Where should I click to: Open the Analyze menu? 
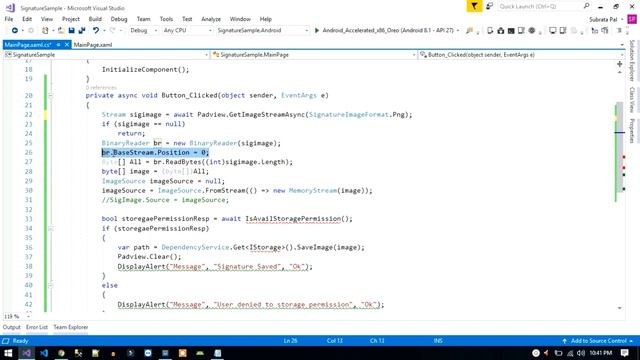(x=211, y=19)
